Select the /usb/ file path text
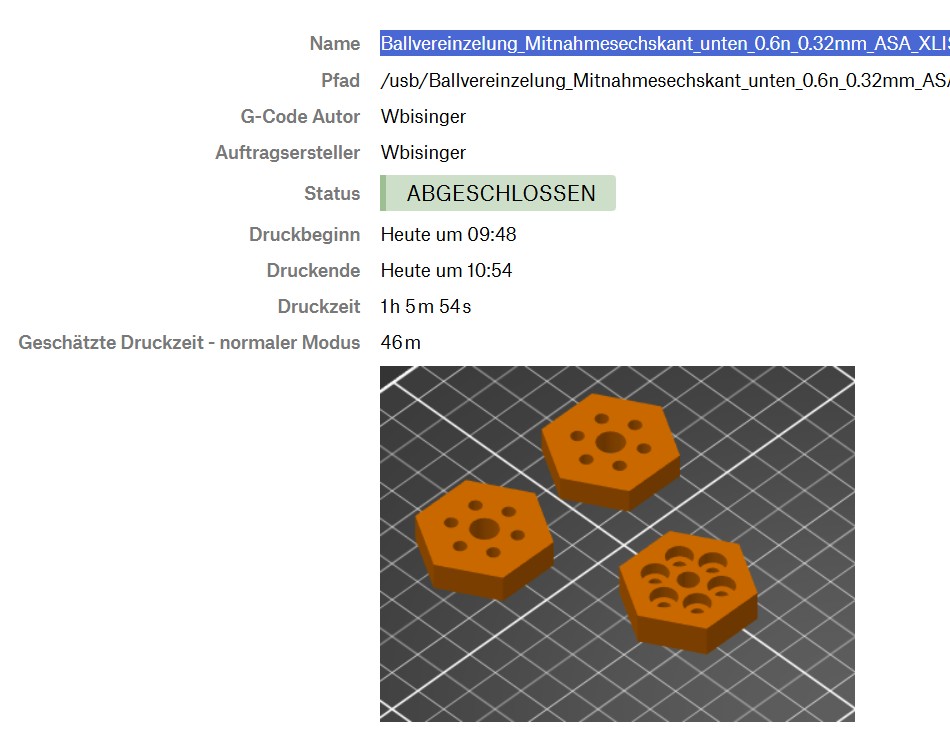The image size is (950, 753). coord(665,81)
